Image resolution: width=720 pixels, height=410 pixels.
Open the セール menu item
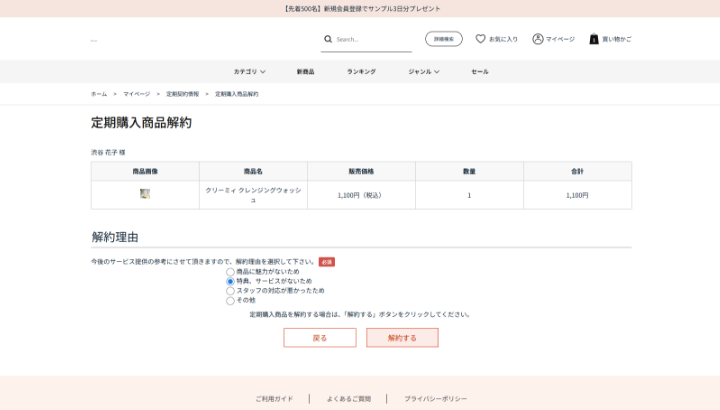480,72
